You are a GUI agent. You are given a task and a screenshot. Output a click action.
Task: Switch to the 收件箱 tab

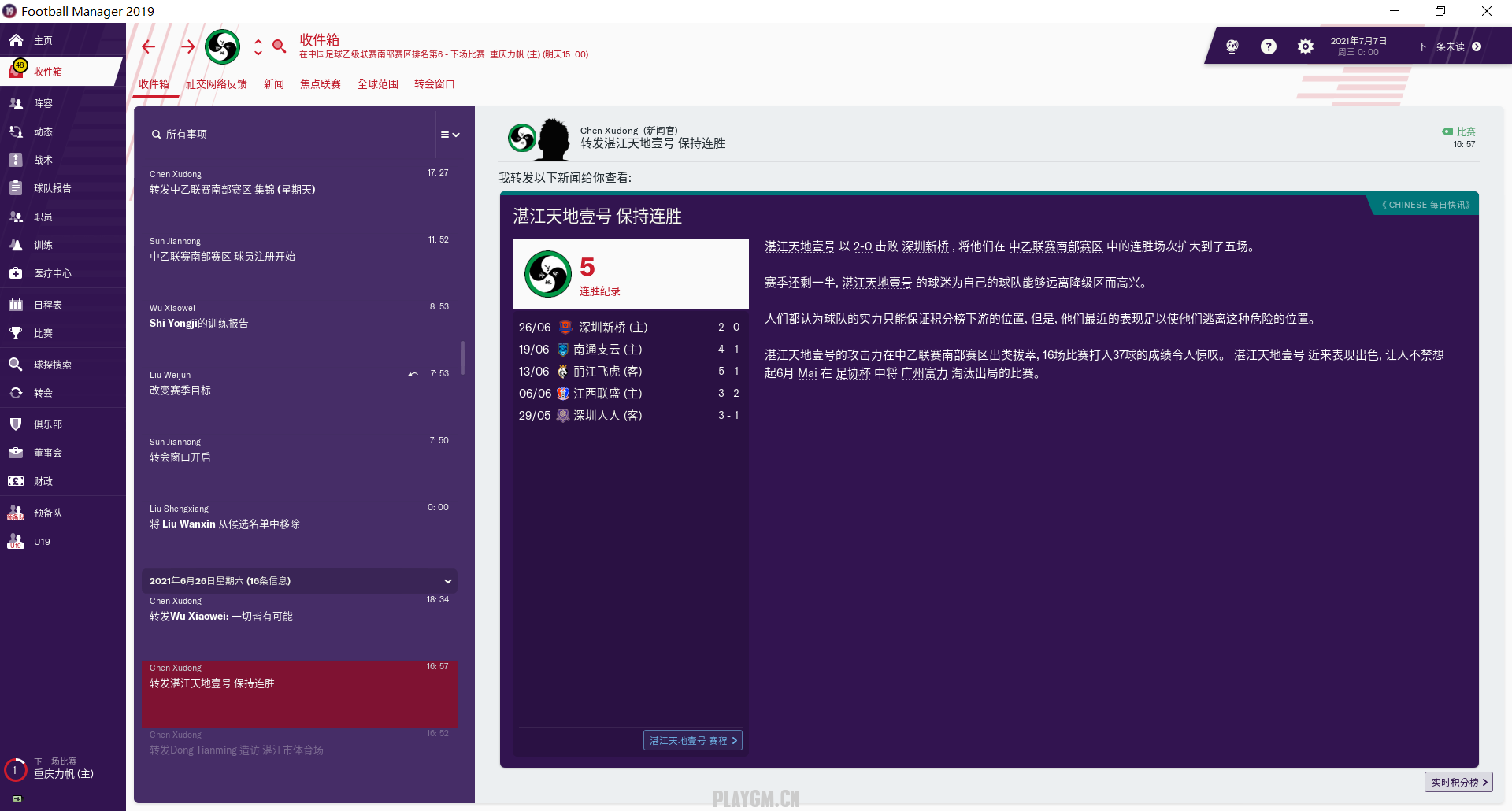pos(154,84)
